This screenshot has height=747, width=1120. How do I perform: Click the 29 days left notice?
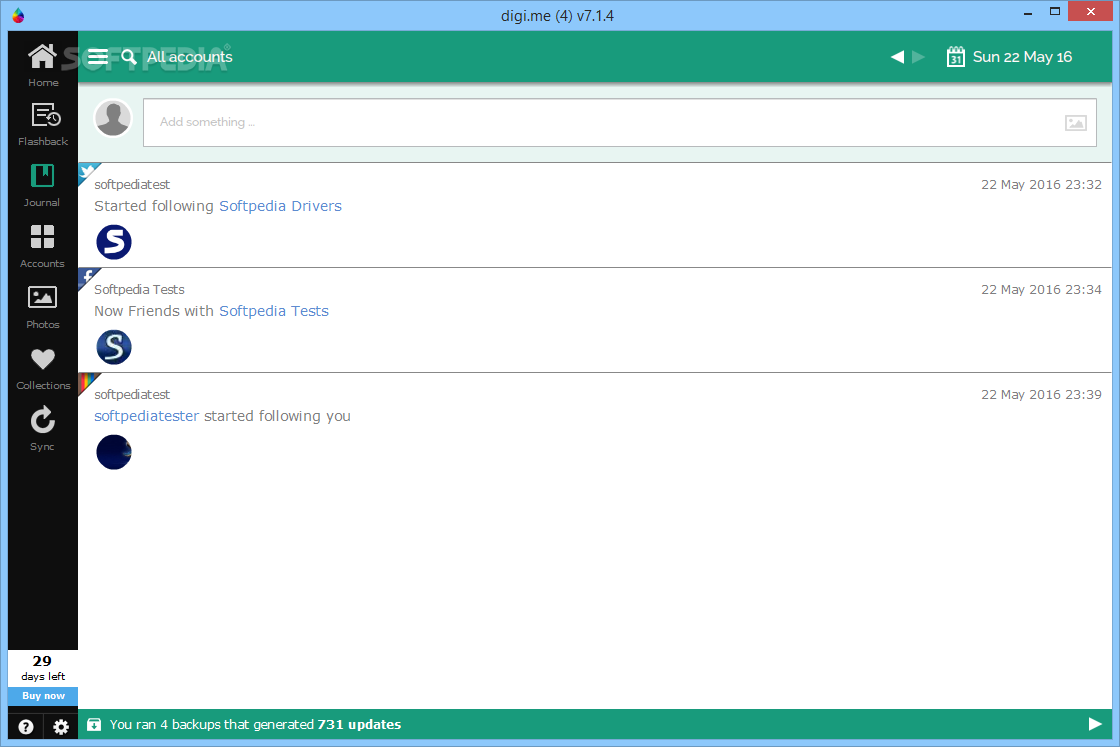coord(43,668)
